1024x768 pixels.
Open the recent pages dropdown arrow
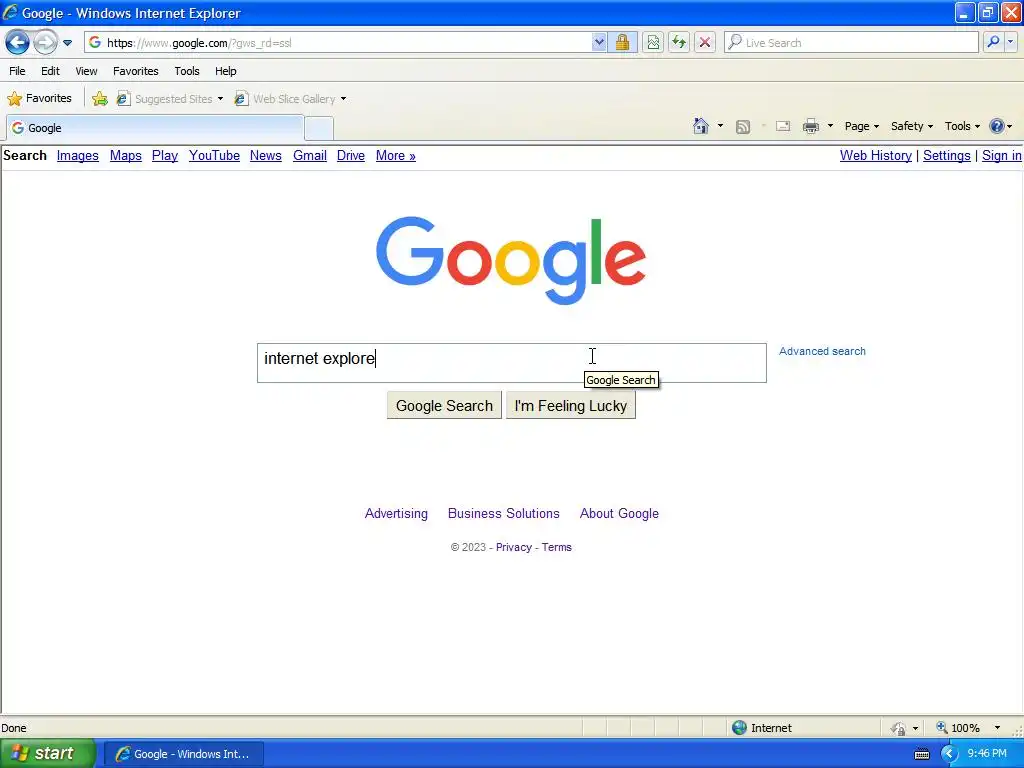coord(67,43)
